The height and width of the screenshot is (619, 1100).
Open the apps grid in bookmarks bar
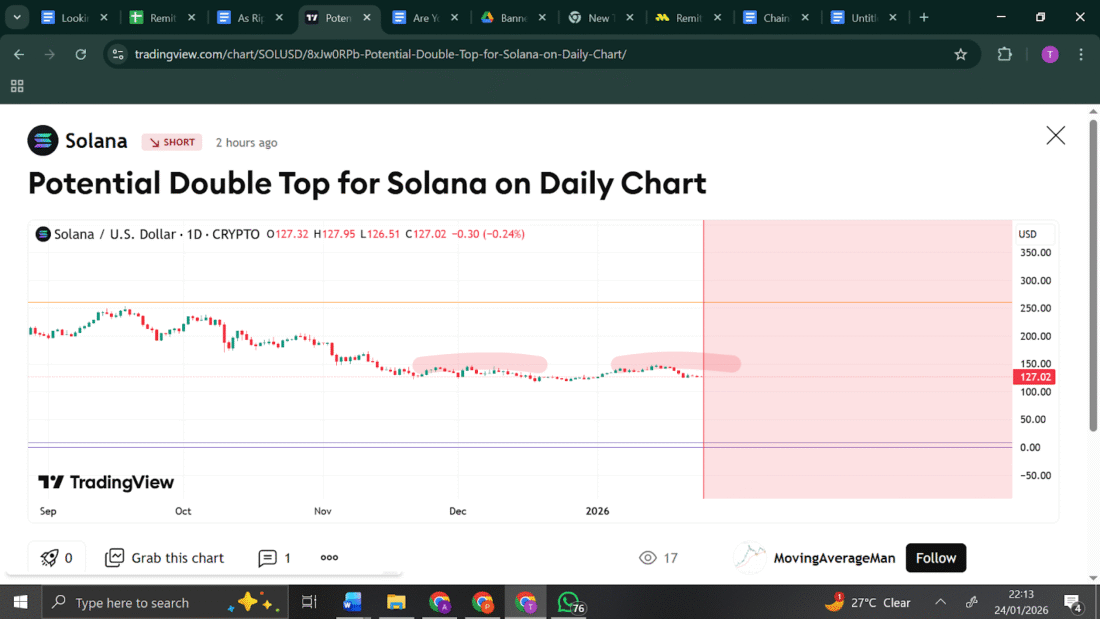coord(17,86)
